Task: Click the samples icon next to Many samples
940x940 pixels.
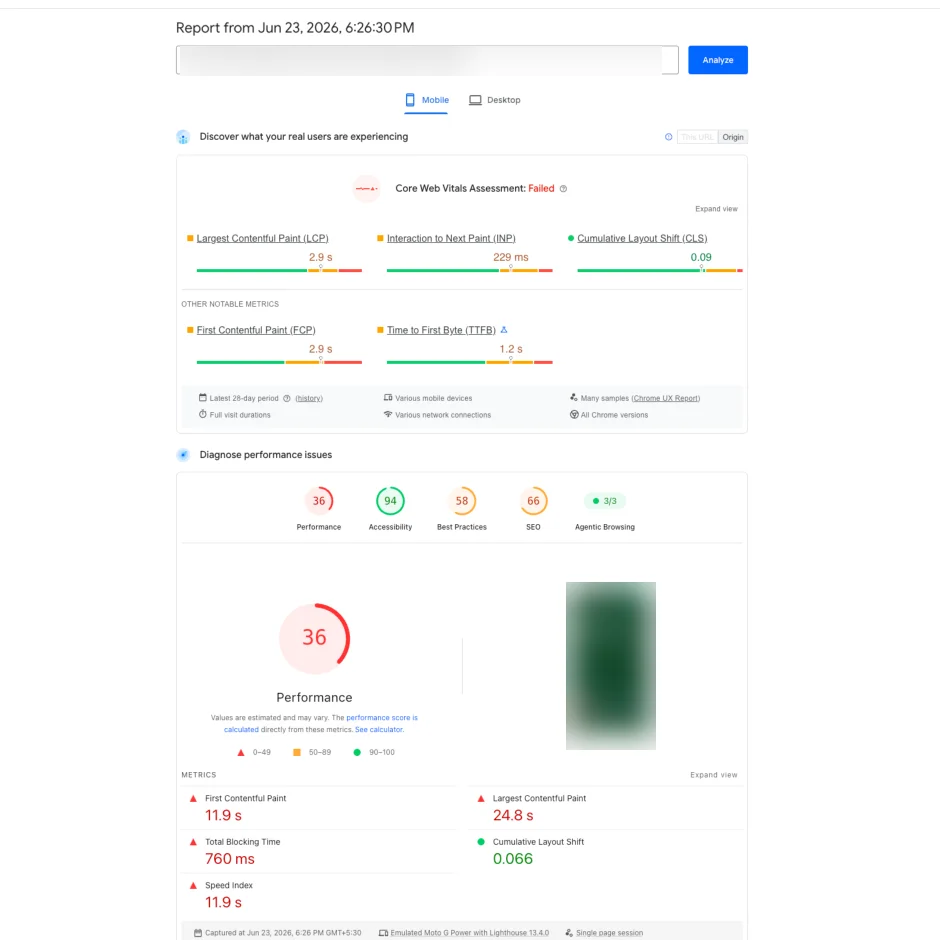Action: 574,397
